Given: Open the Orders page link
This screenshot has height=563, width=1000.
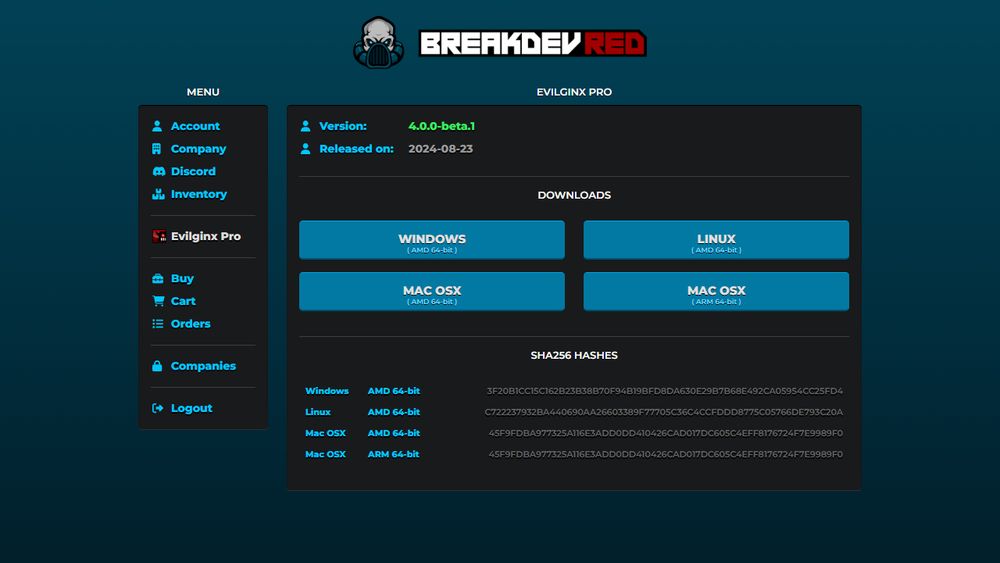Looking at the screenshot, I should pyautogui.click(x=191, y=324).
